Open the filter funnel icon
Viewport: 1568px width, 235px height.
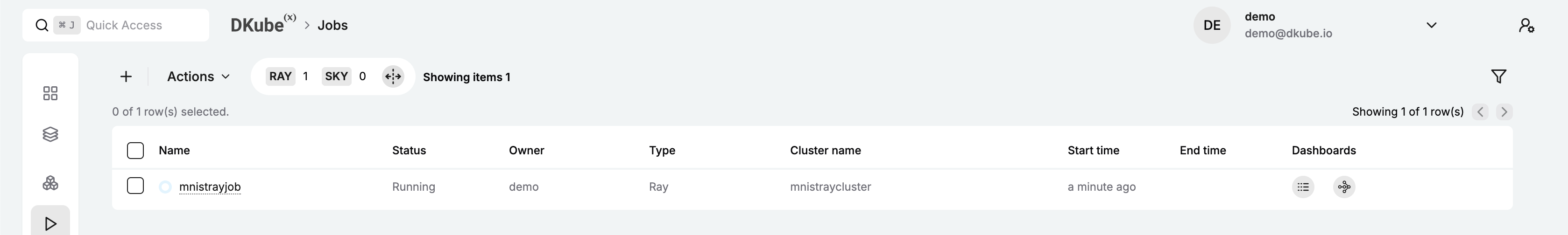point(1498,76)
